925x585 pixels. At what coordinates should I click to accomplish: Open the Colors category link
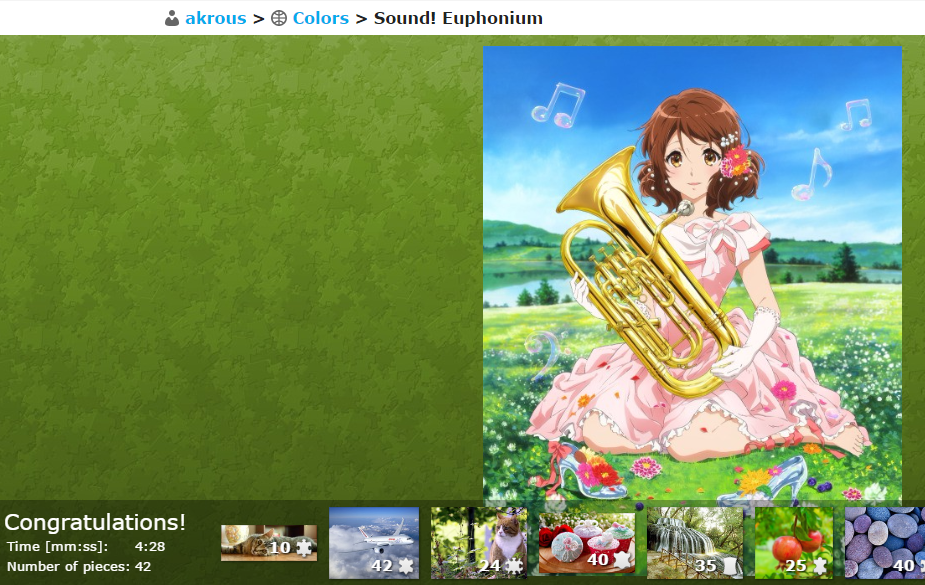pos(321,18)
